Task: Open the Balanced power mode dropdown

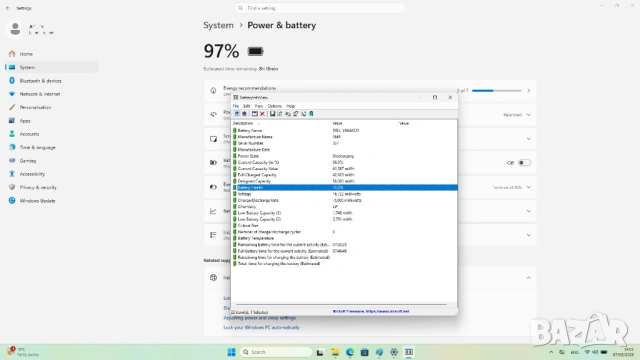Action: (x=517, y=115)
